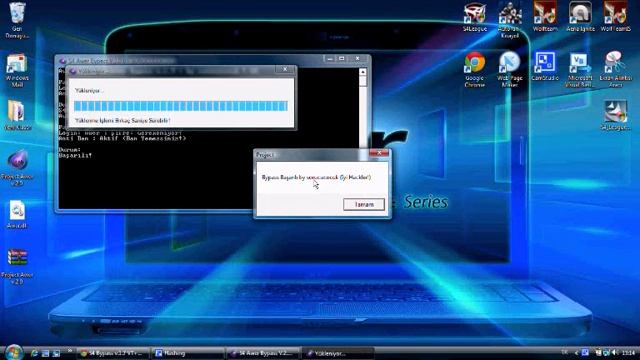Launch Internet Explorer from quick launch
This screenshot has width=640, height=360.
point(34,353)
